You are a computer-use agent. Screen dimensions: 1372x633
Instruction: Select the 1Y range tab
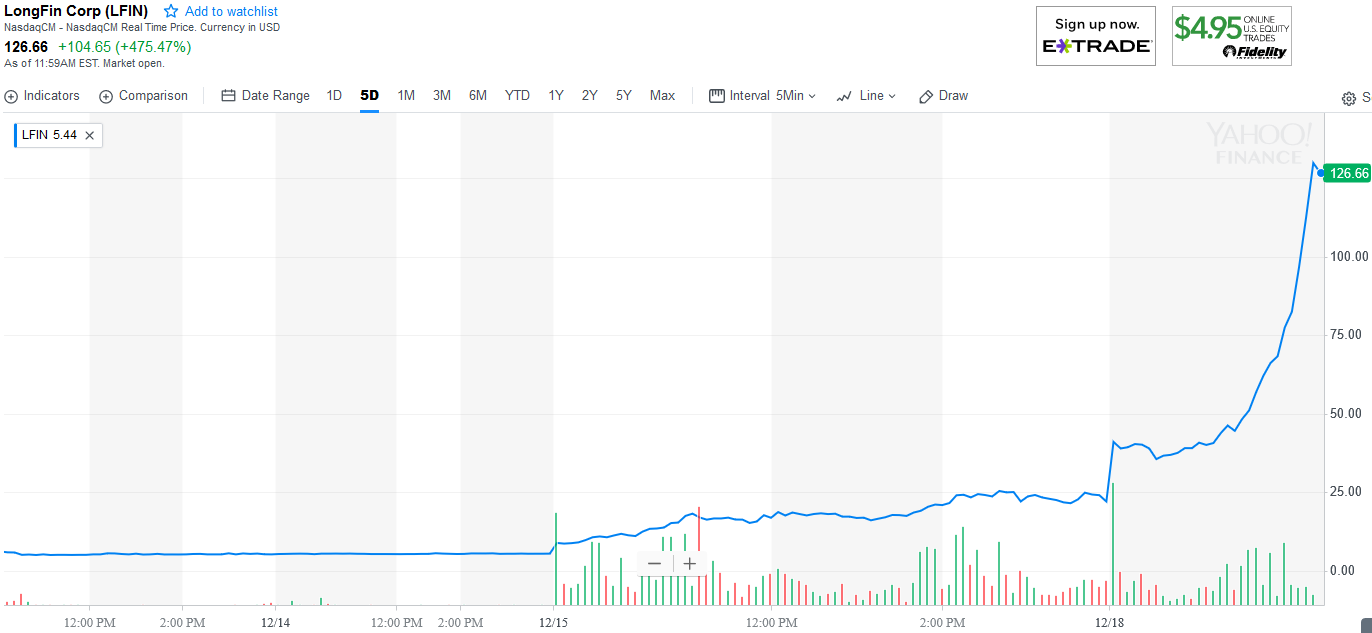[x=556, y=96]
